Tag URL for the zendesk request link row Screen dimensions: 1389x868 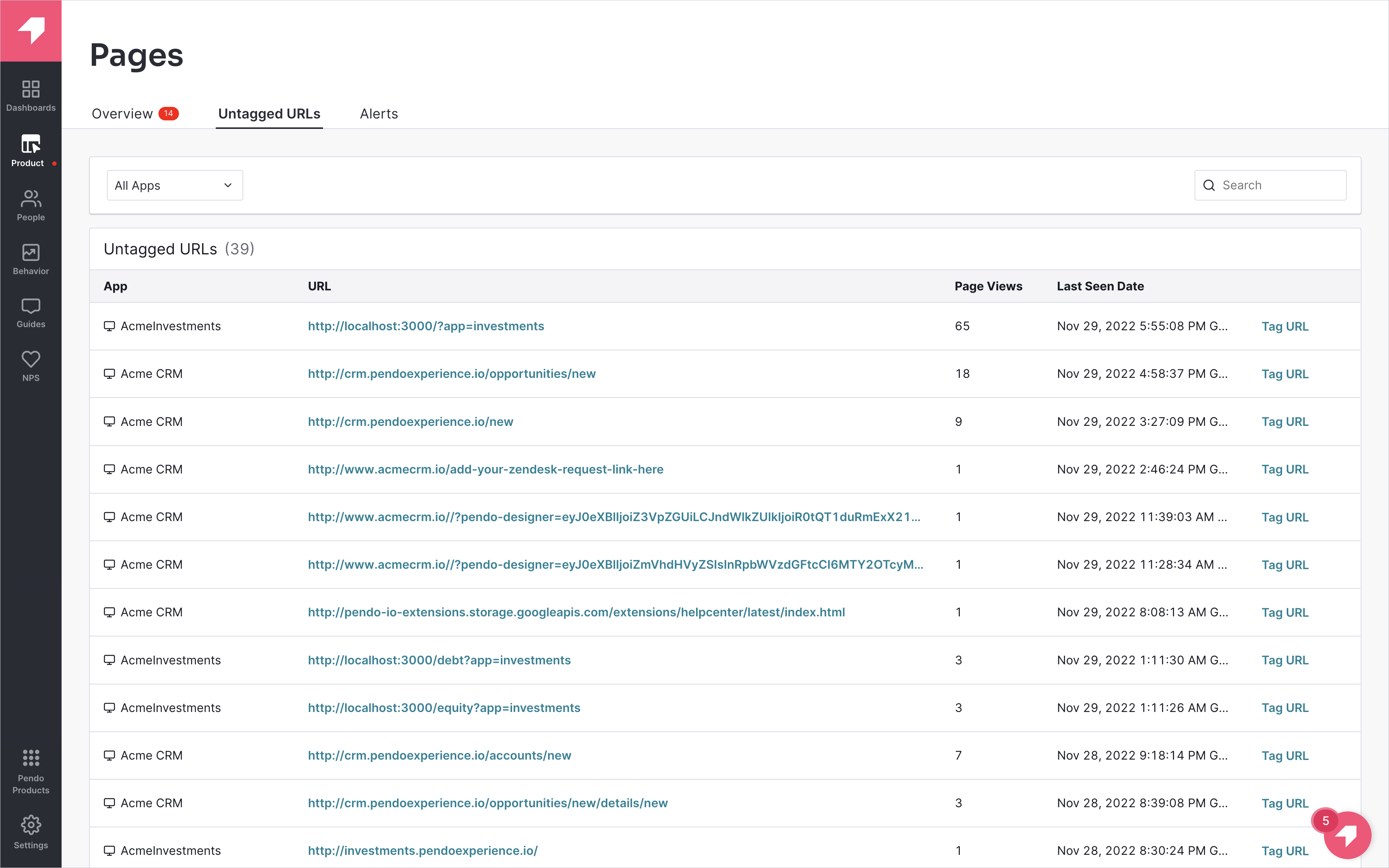tap(1284, 470)
